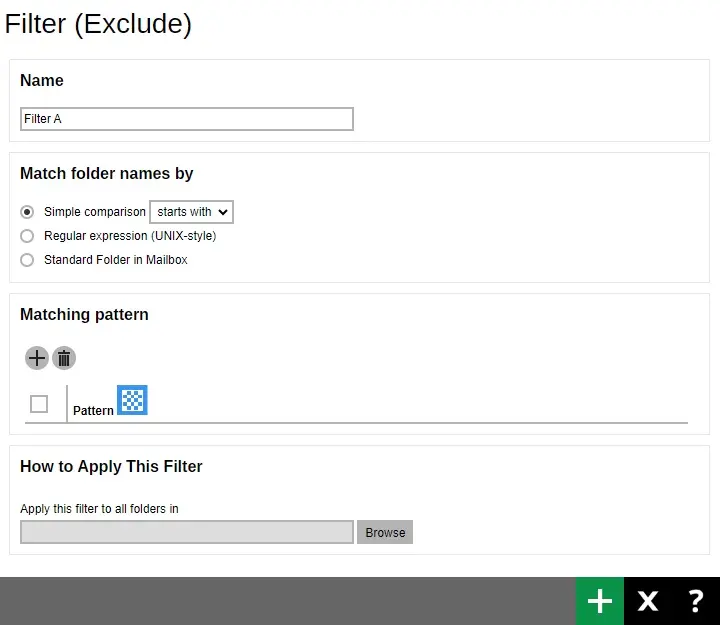Click 'Apply this filter to all folders in' label
720x625 pixels.
pyautogui.click(x=99, y=509)
